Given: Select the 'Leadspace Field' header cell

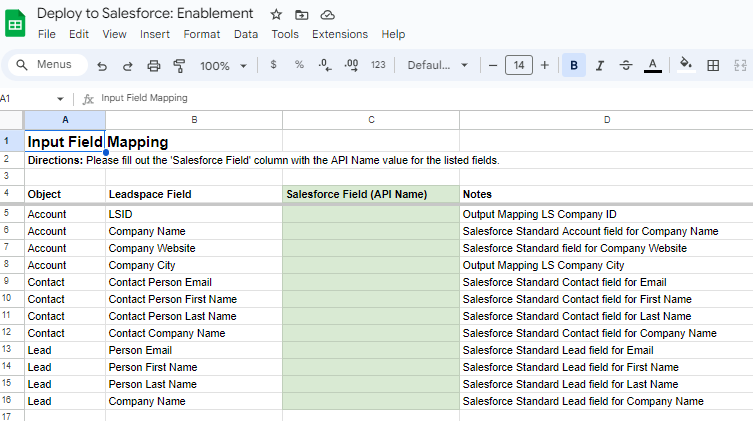Looking at the screenshot, I should click(x=194, y=194).
